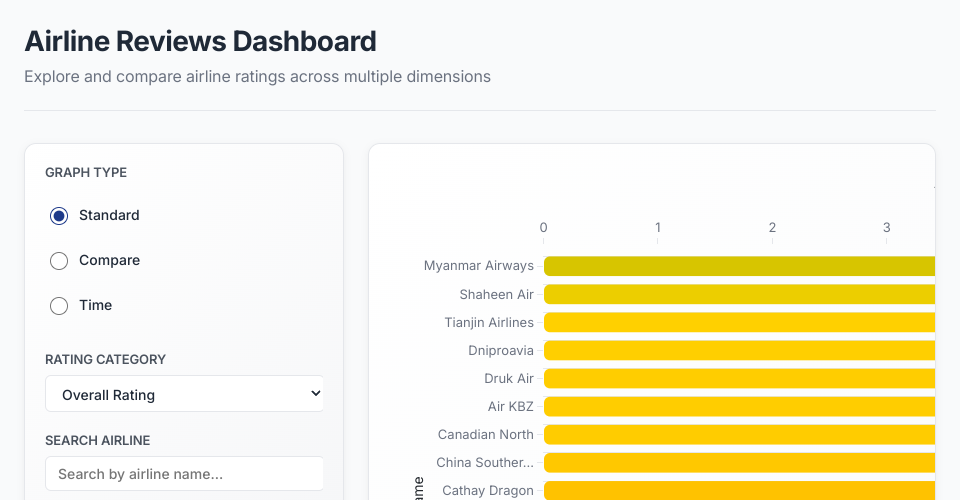Click the Druk Air bar
This screenshot has width=960, height=500.
(738, 378)
